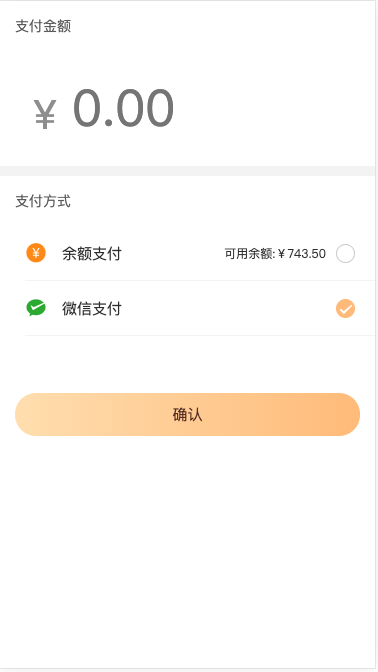378x672 pixels.
Task: Click empty space in the 微信支付 row
Action: [227, 309]
